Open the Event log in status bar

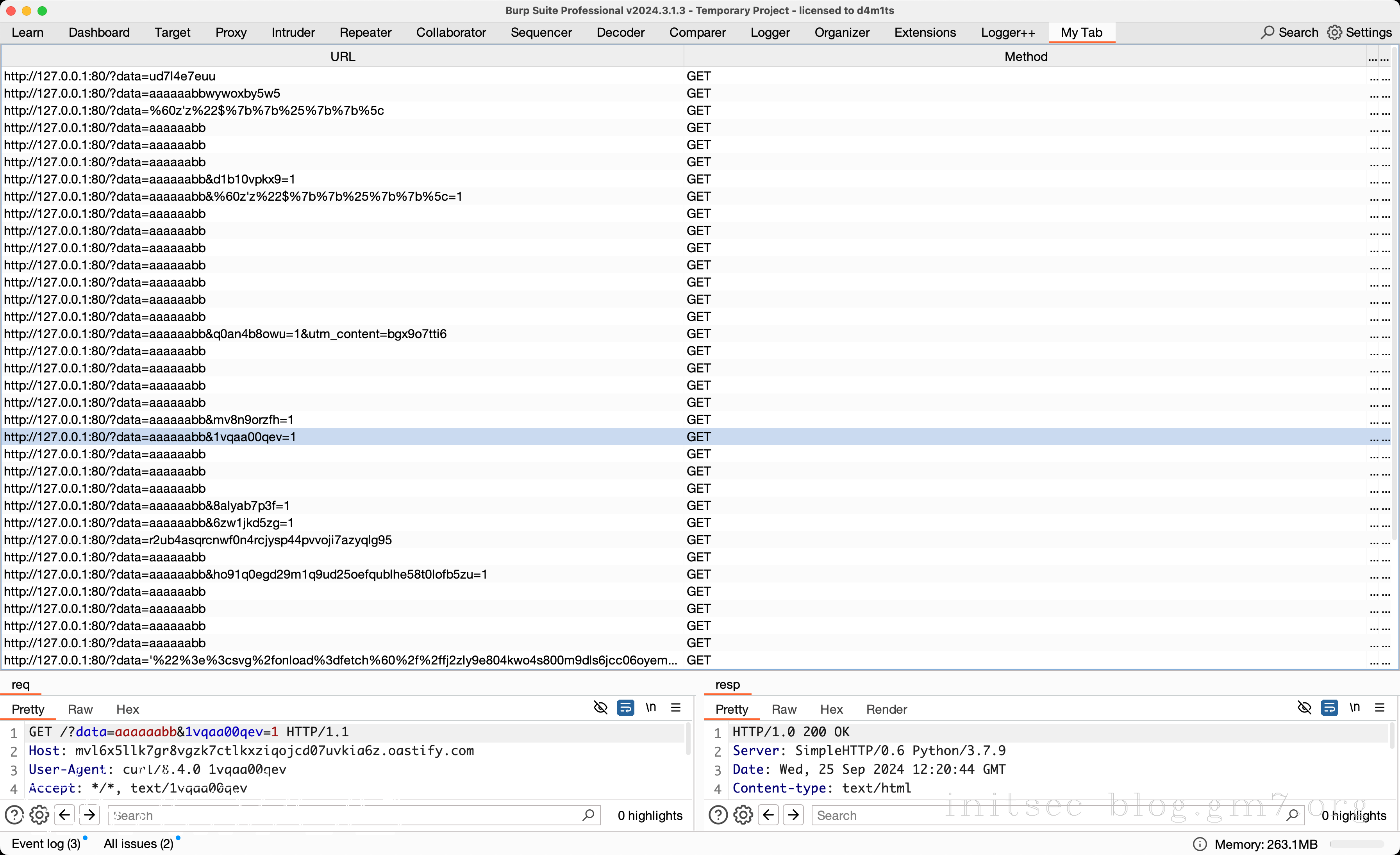point(46,844)
